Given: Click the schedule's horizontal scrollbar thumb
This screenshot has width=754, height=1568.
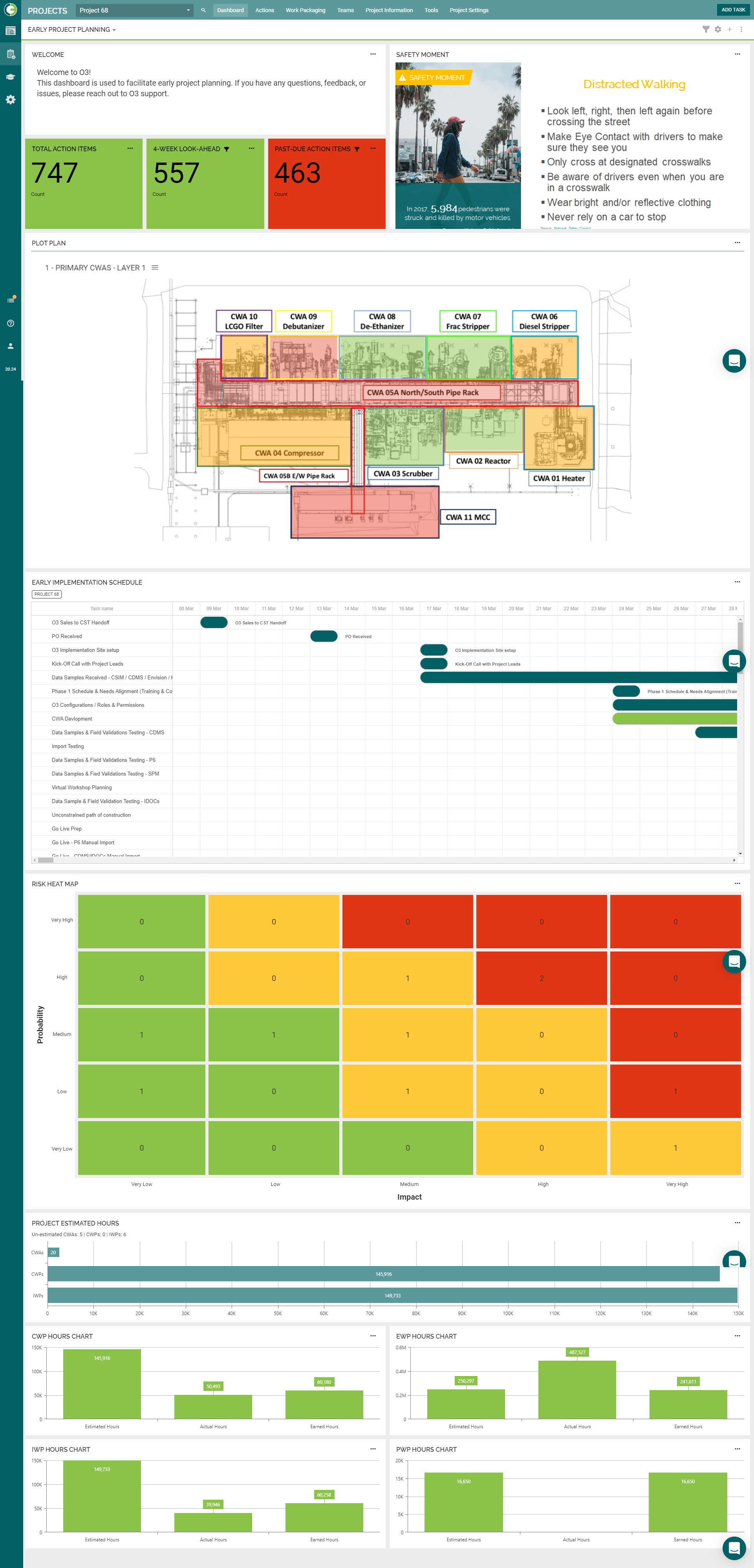Looking at the screenshot, I should pyautogui.click(x=46, y=860).
